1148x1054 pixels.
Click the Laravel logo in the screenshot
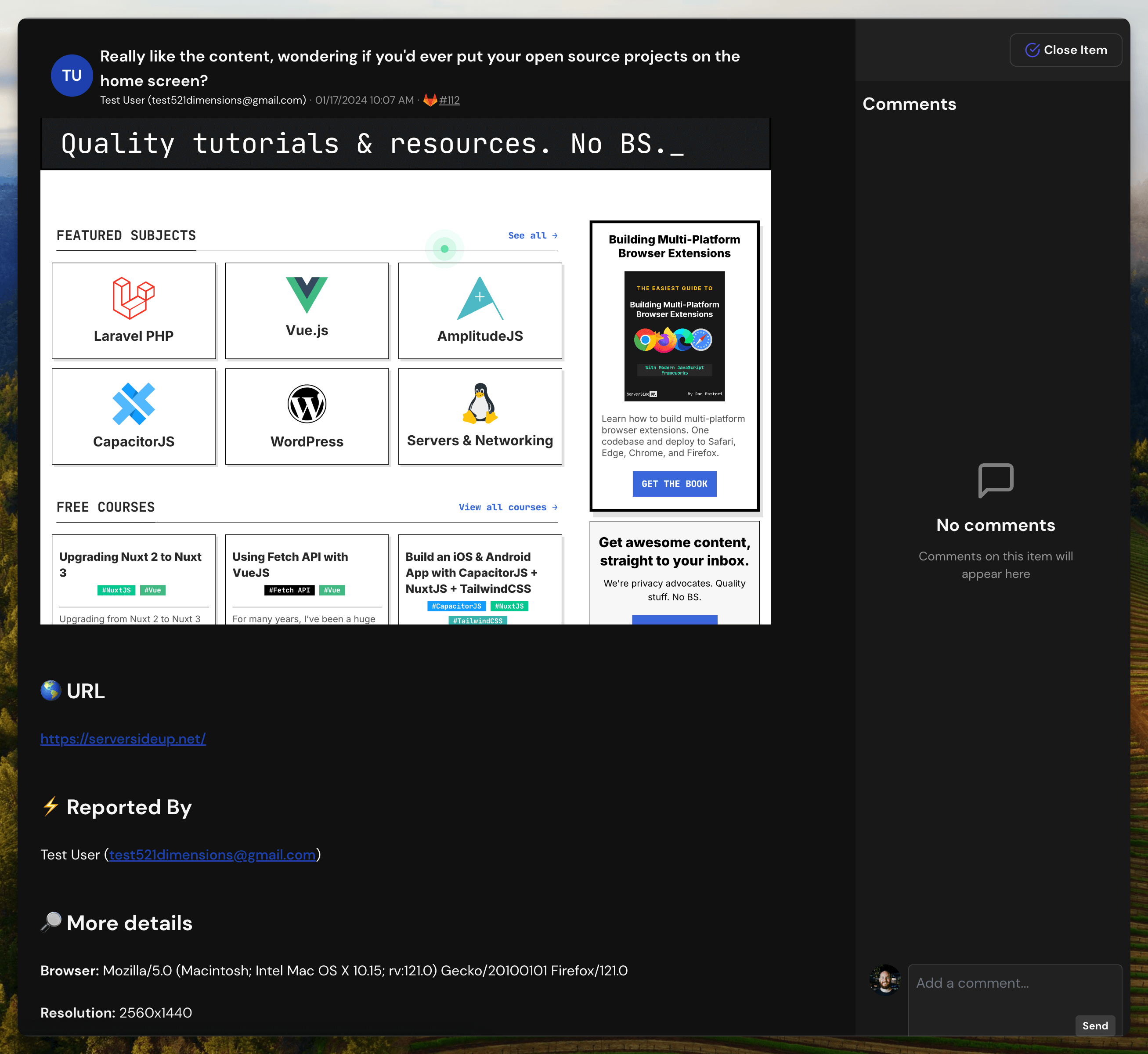(134, 298)
